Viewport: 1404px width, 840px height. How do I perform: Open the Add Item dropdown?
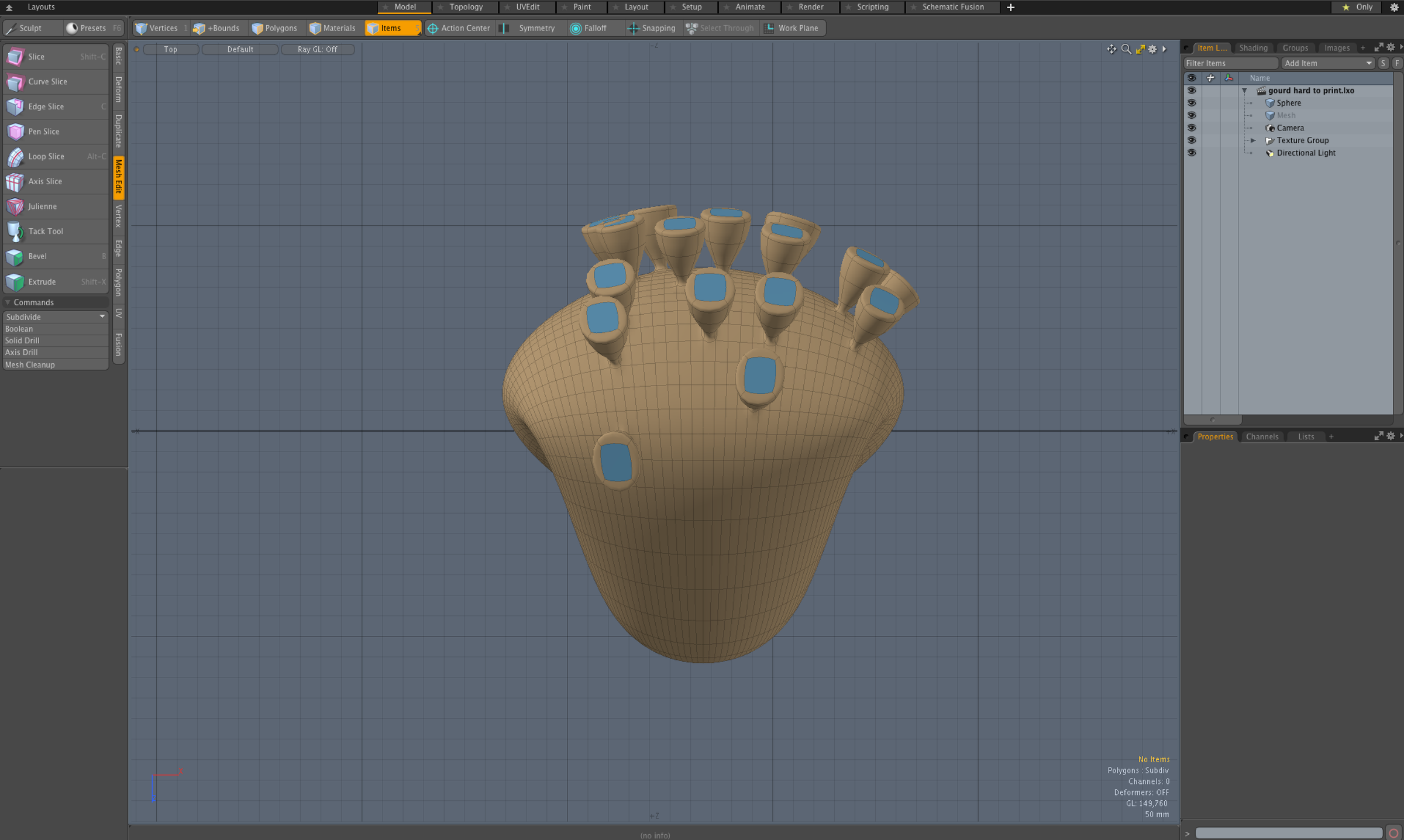pyautogui.click(x=1327, y=63)
